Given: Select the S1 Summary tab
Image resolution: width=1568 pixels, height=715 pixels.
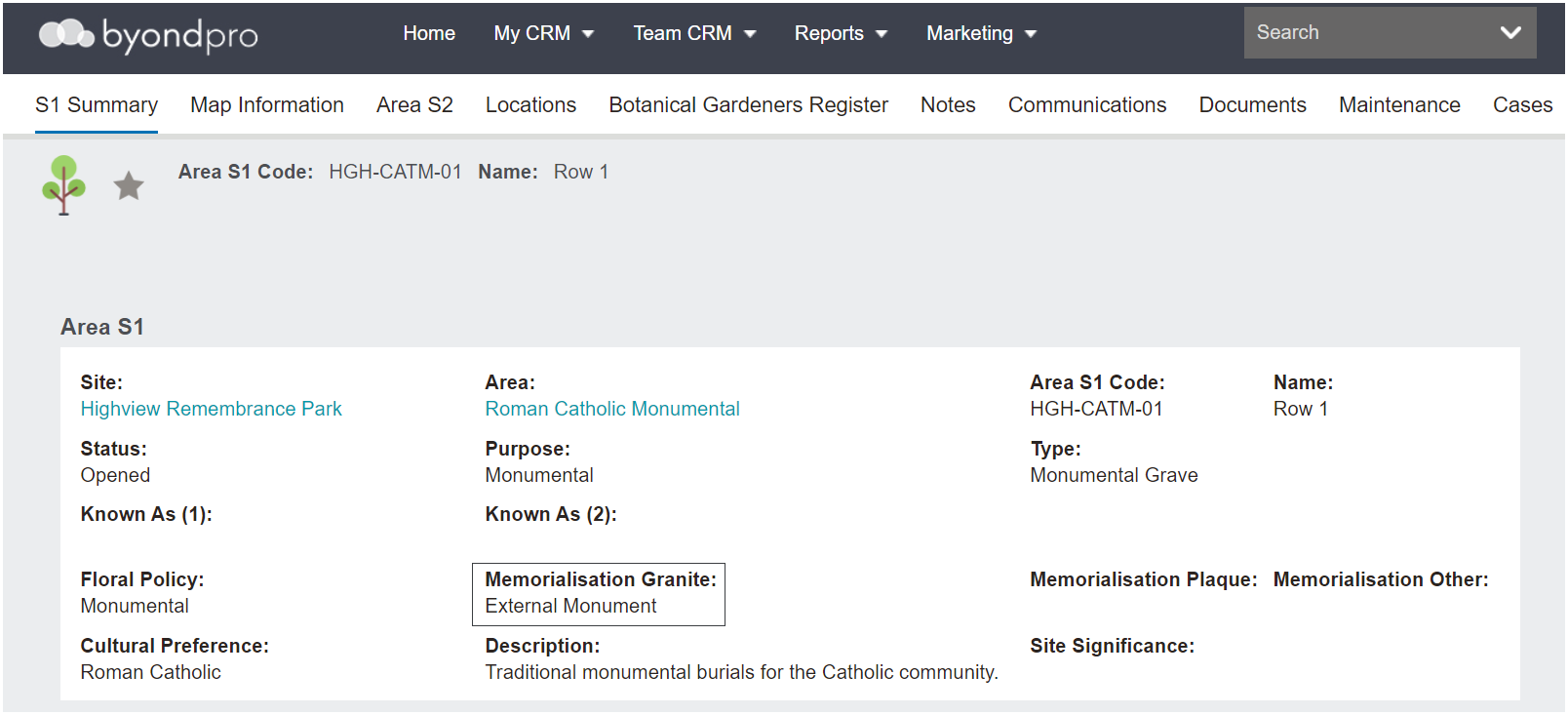Looking at the screenshot, I should click(x=97, y=104).
